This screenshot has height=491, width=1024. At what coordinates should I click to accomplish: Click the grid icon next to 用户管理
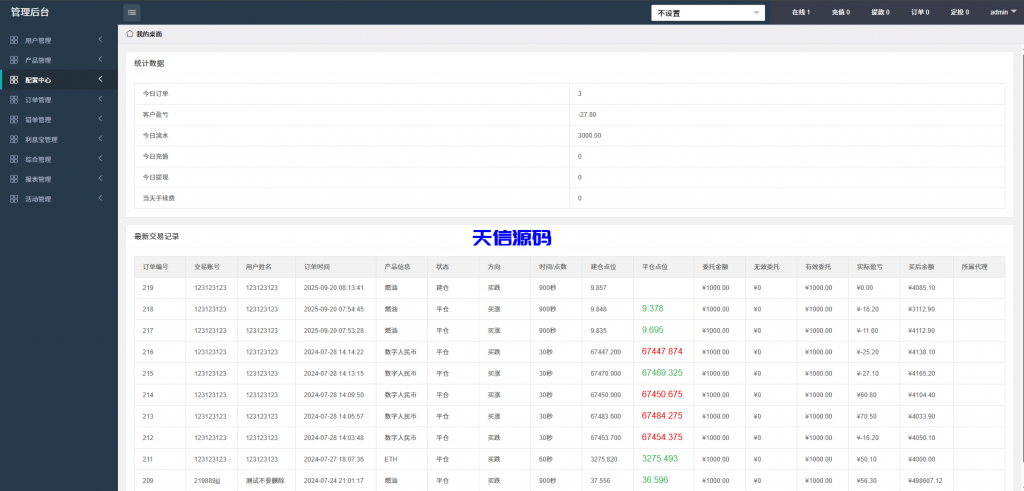pos(13,40)
